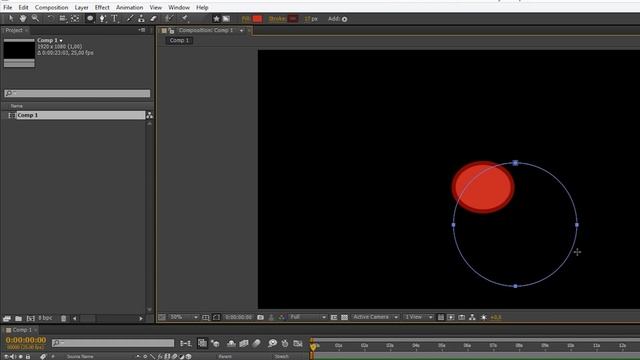Open the Add shape attribute menu
Viewport: 640px width, 360px height.
tap(344, 19)
